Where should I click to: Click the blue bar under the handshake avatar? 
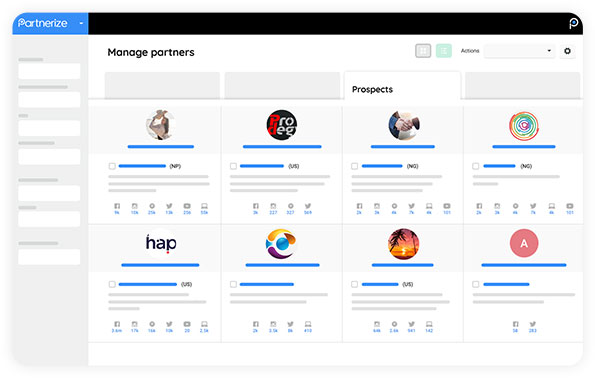pos(403,146)
